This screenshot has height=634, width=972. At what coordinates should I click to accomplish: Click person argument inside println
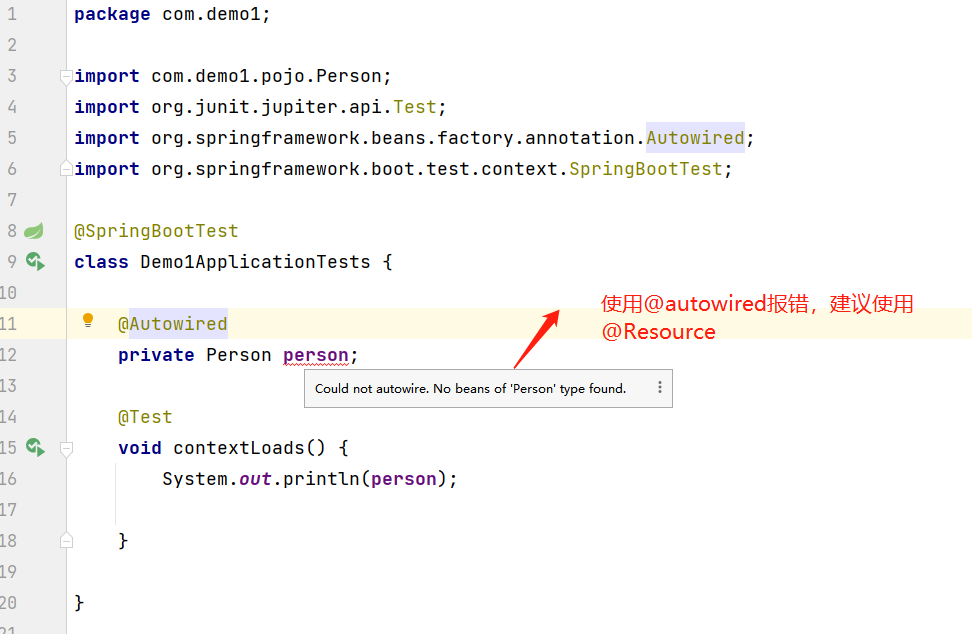[x=404, y=479]
